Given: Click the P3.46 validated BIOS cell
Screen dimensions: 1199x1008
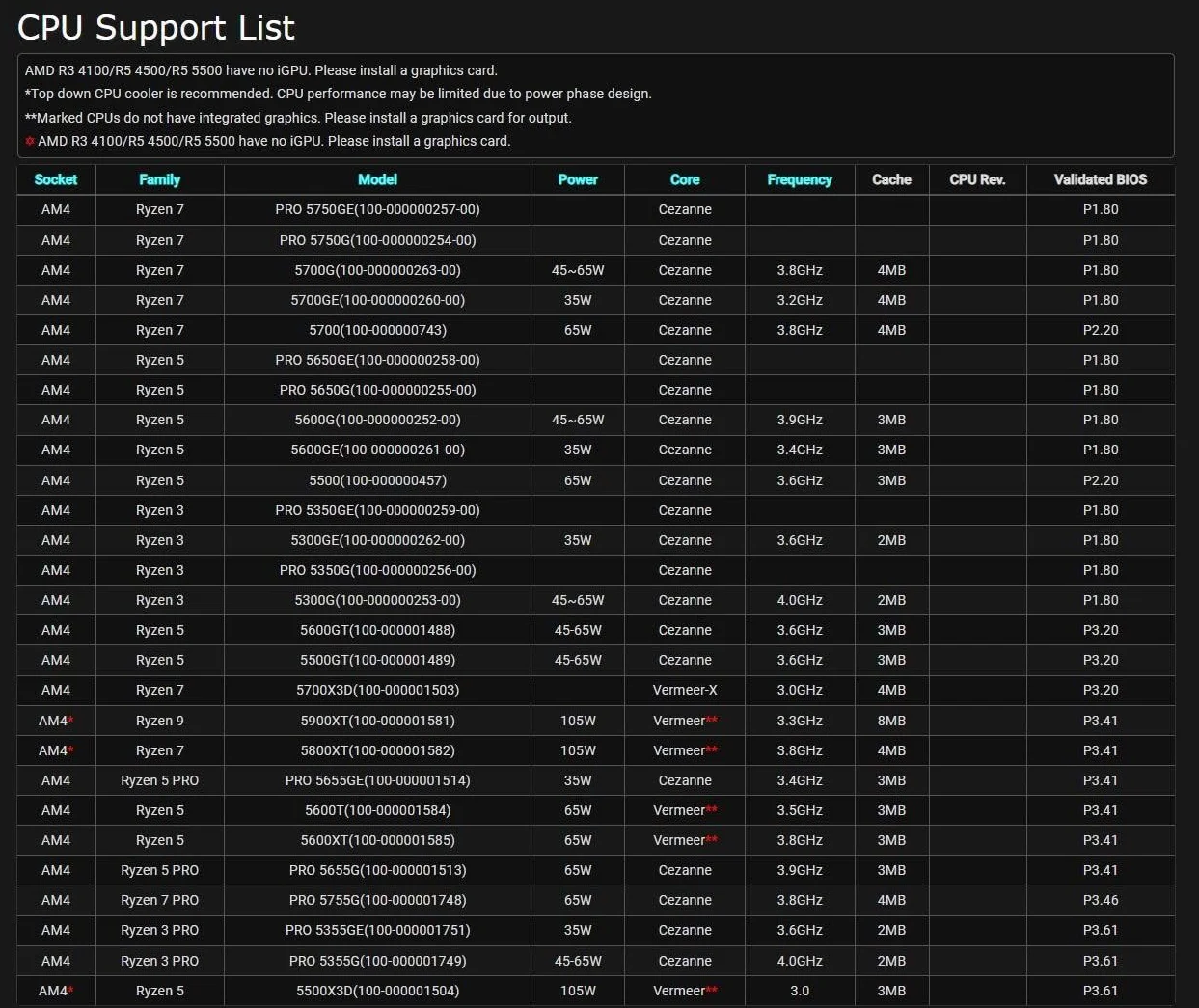Looking at the screenshot, I should click(1101, 900).
